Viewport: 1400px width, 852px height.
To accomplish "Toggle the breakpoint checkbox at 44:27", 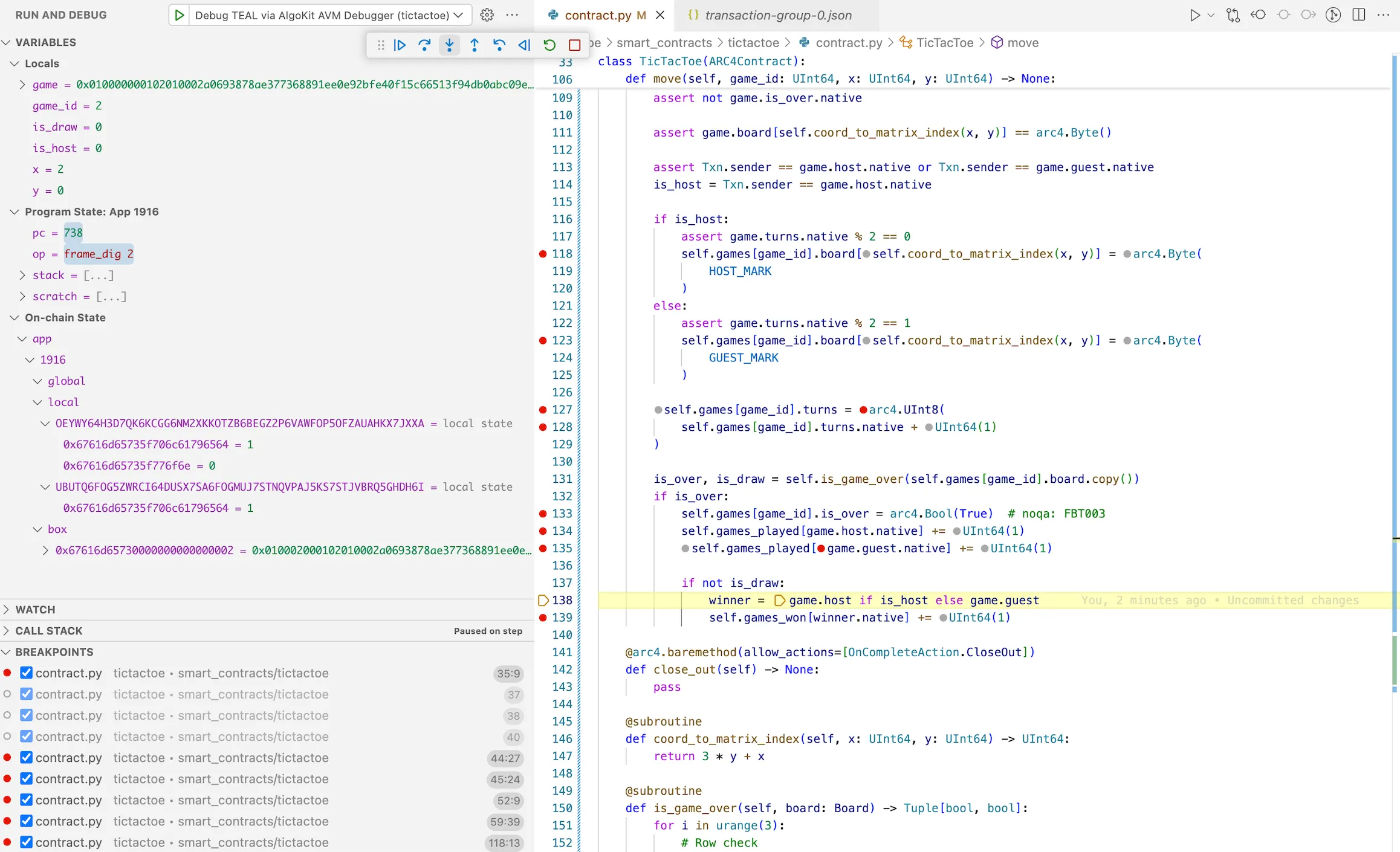I will tap(26, 758).
